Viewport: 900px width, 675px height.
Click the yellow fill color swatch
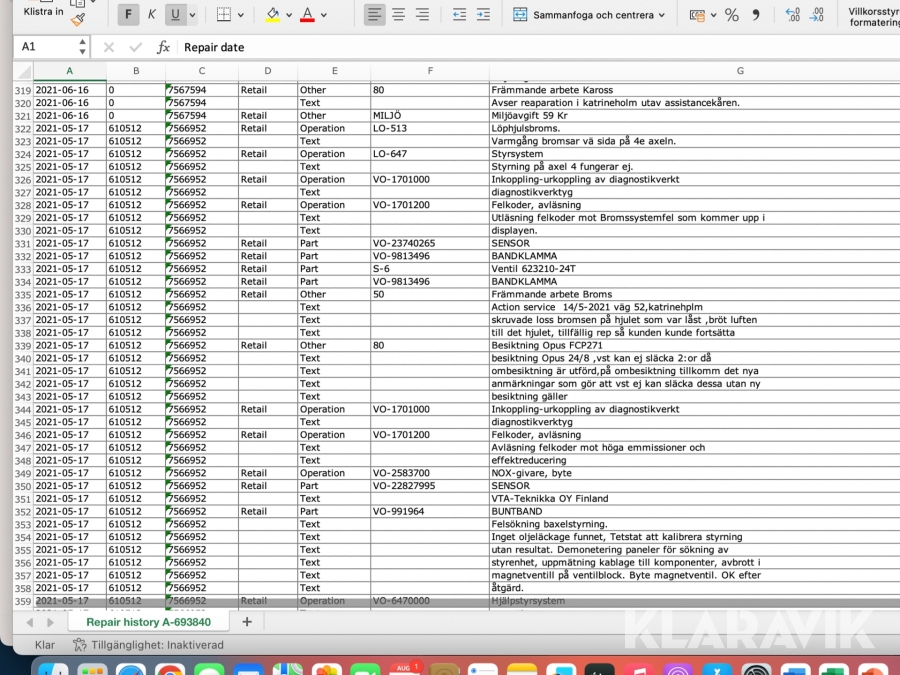click(272, 15)
